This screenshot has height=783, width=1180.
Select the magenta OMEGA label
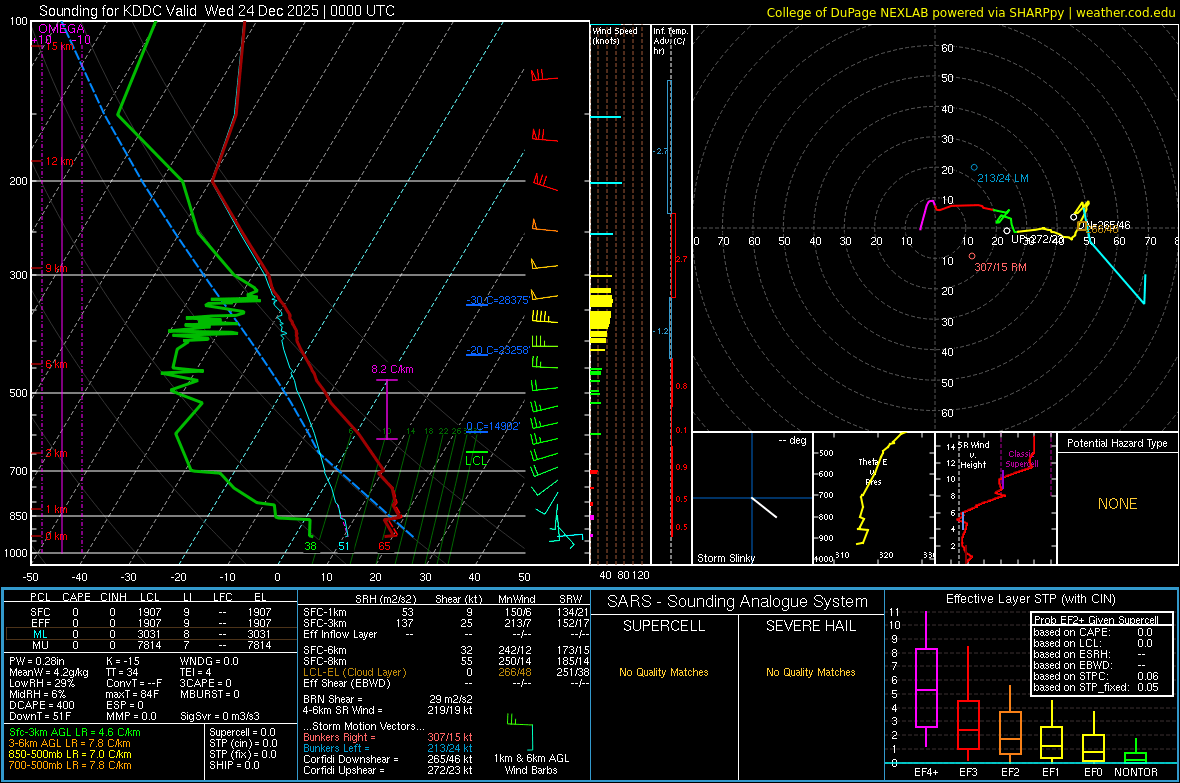point(62,29)
